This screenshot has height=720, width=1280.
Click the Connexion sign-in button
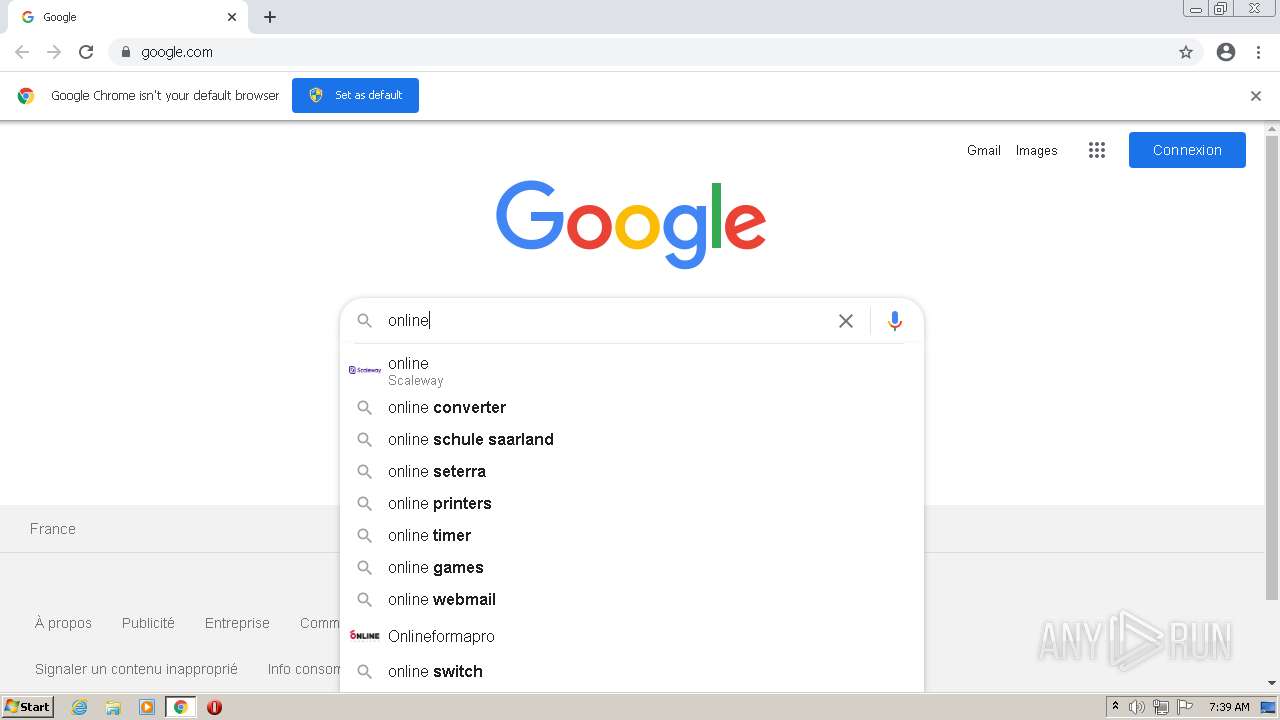point(1187,150)
